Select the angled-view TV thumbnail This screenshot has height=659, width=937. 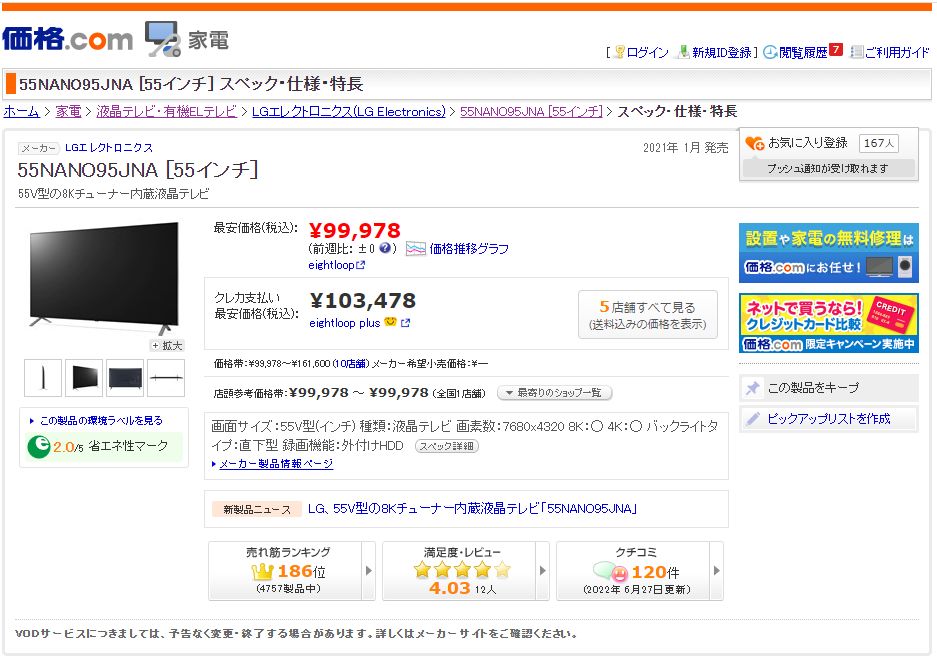84,378
